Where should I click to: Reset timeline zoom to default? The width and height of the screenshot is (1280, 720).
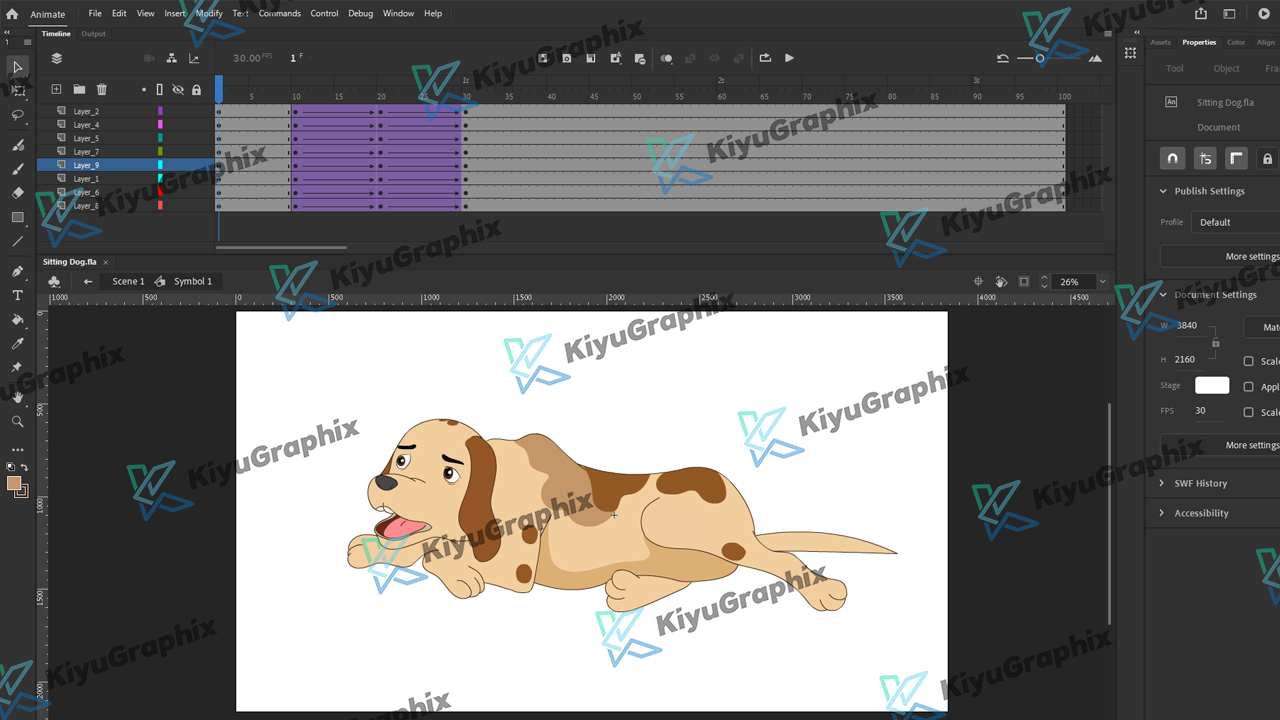[1002, 58]
